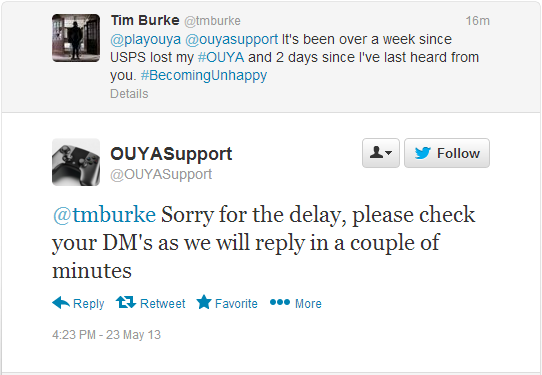Open the 16m timestamp link
Screen dimensions: 542x375
[x=477, y=21]
